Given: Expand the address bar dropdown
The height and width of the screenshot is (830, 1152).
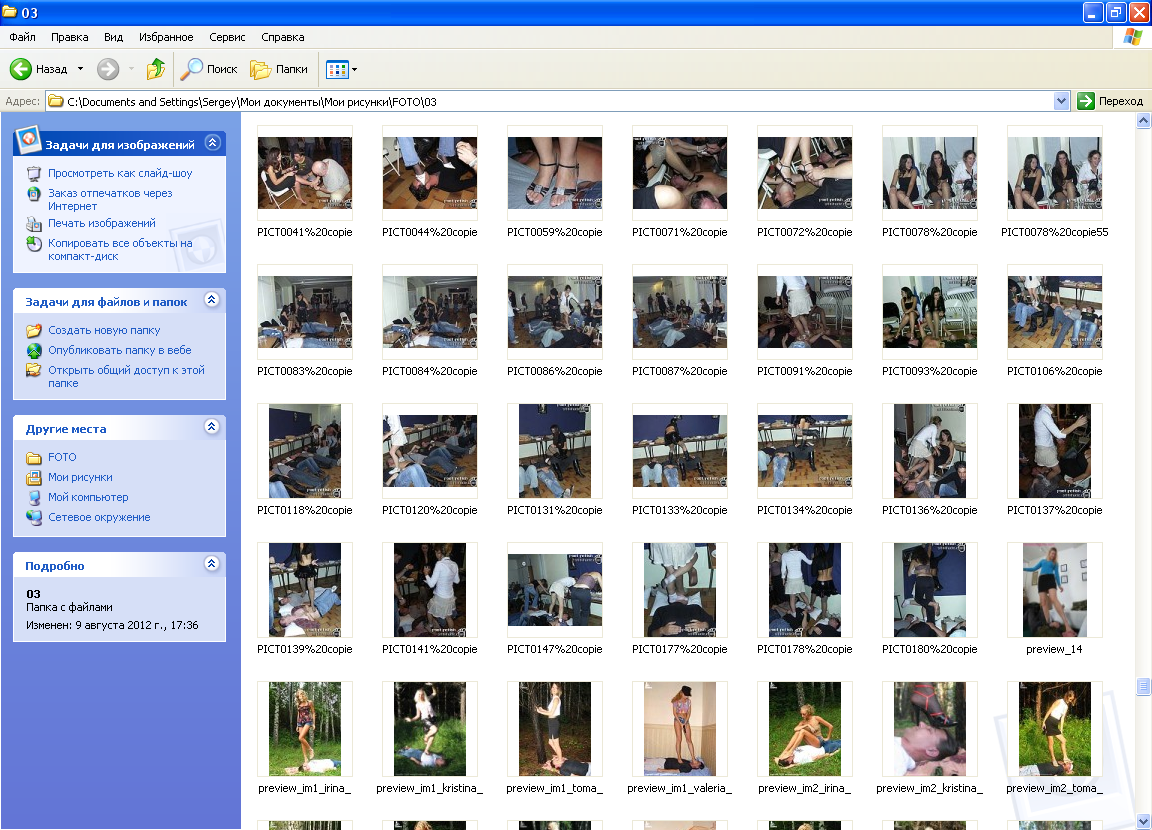Looking at the screenshot, I should click(1061, 101).
